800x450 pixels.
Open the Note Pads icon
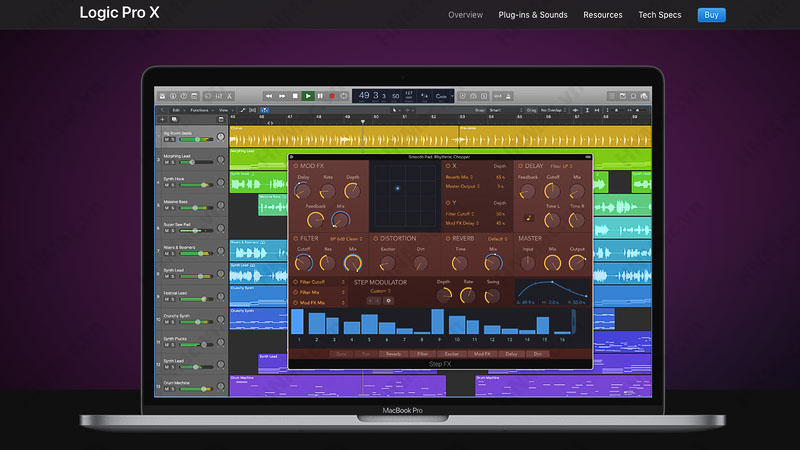click(622, 96)
